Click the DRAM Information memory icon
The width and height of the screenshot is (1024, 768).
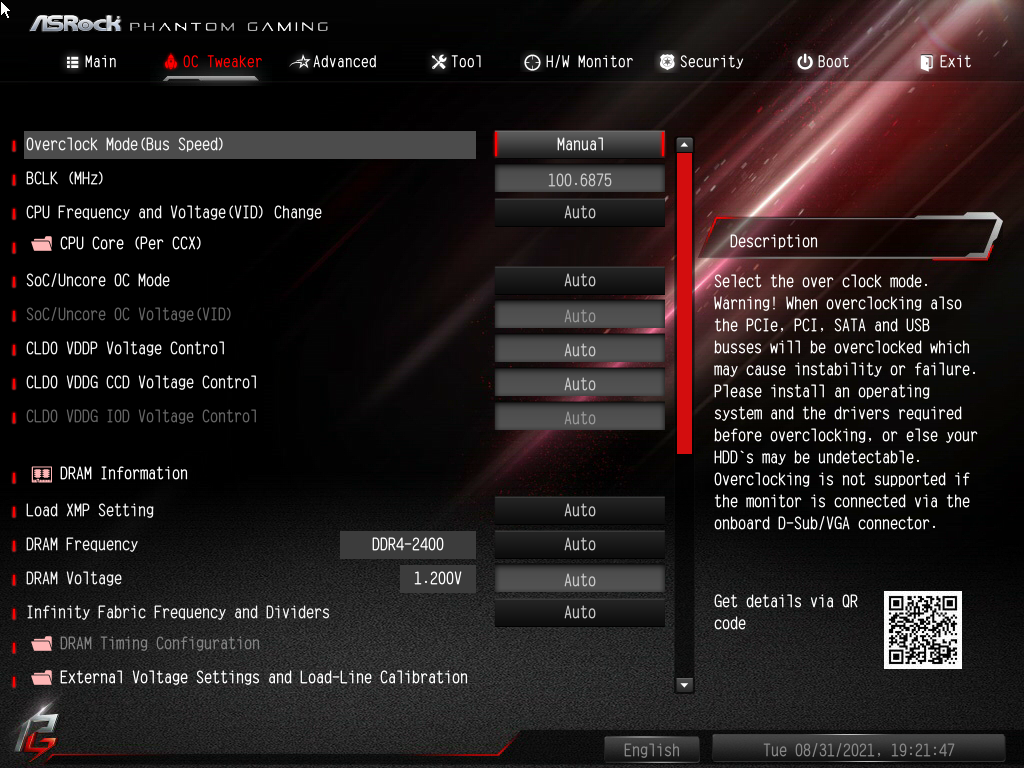point(42,474)
